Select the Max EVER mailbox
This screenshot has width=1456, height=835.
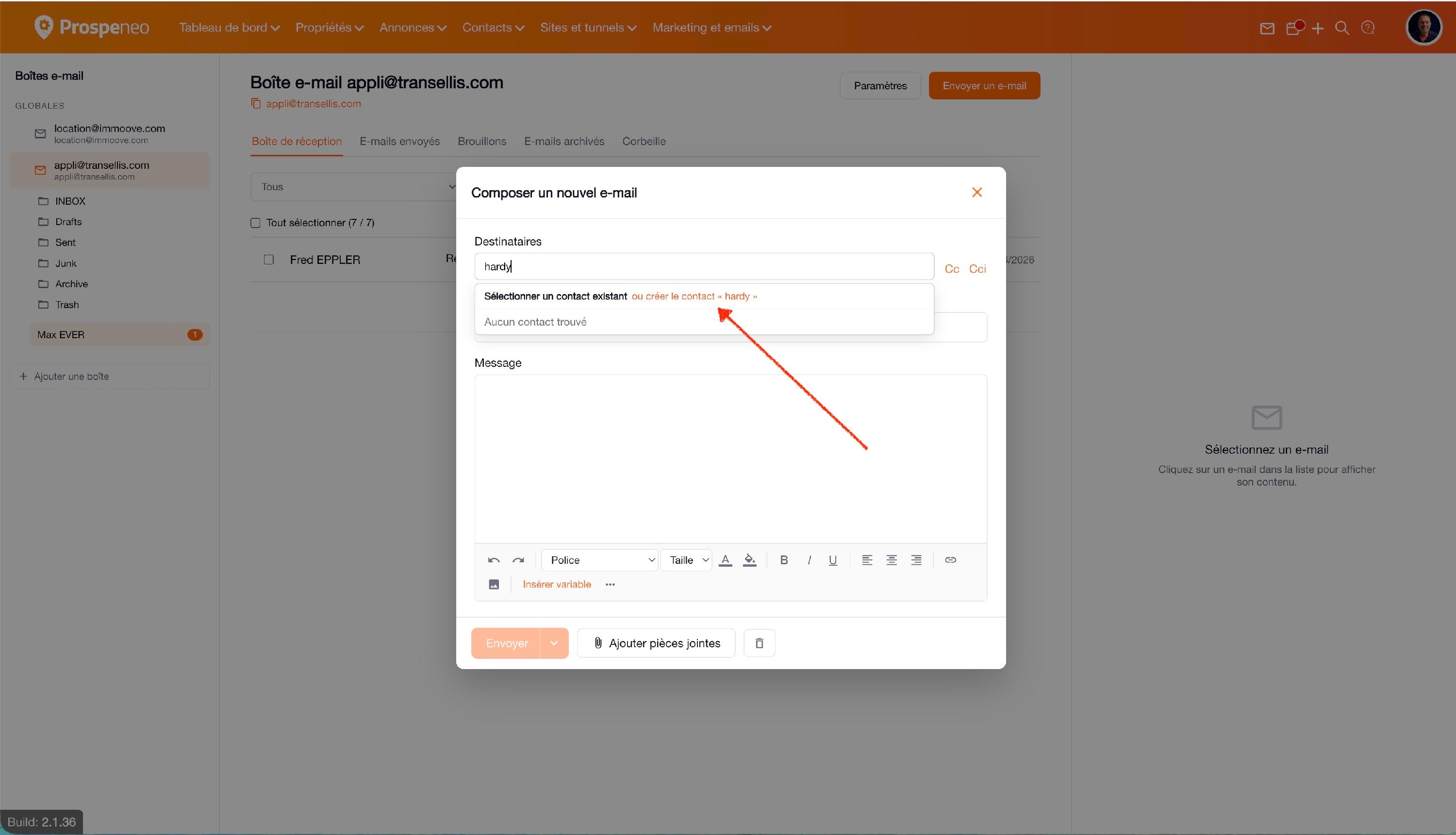pos(119,335)
